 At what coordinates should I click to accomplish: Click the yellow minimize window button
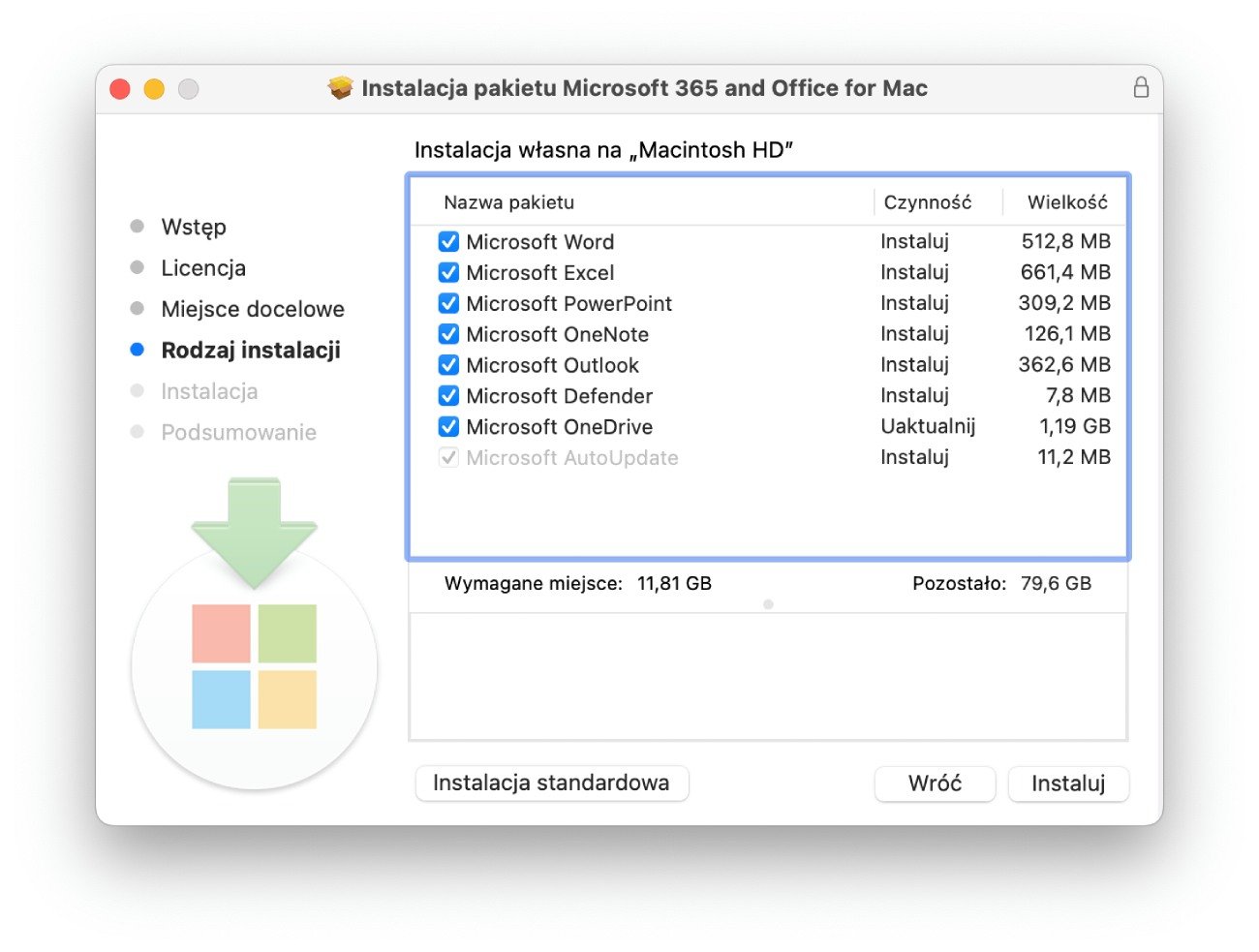click(154, 89)
